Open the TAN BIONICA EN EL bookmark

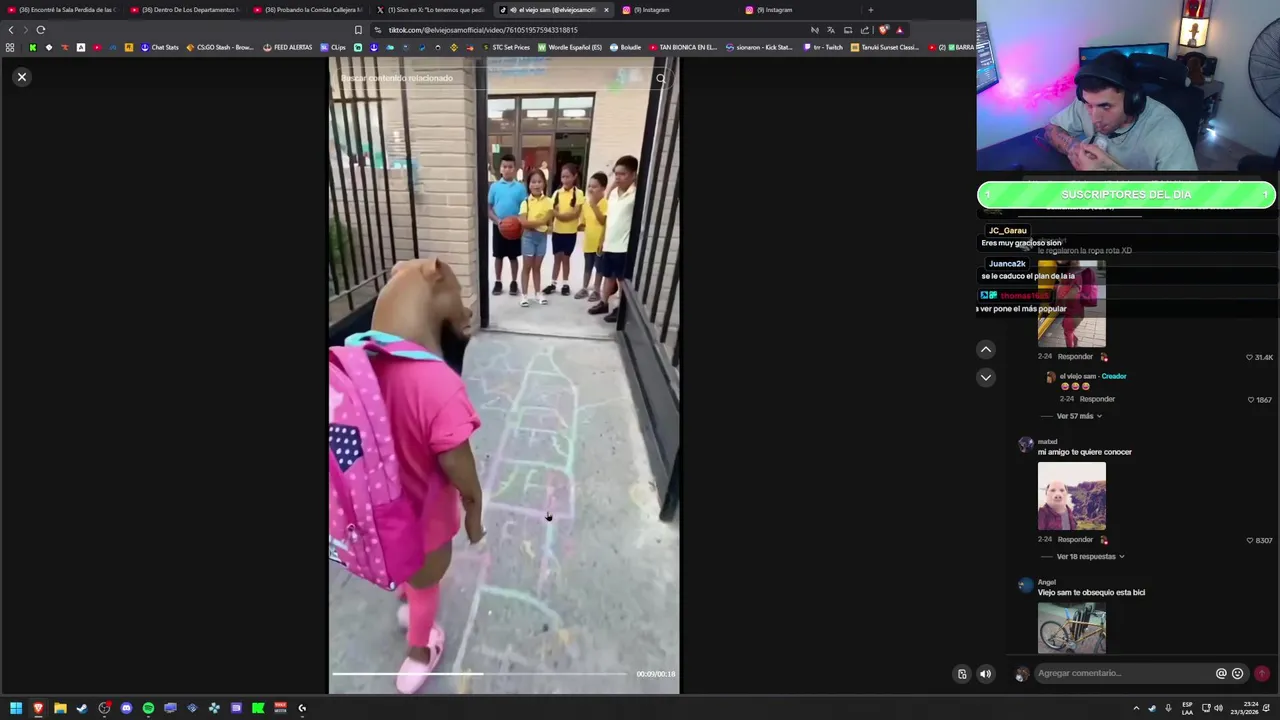683,47
